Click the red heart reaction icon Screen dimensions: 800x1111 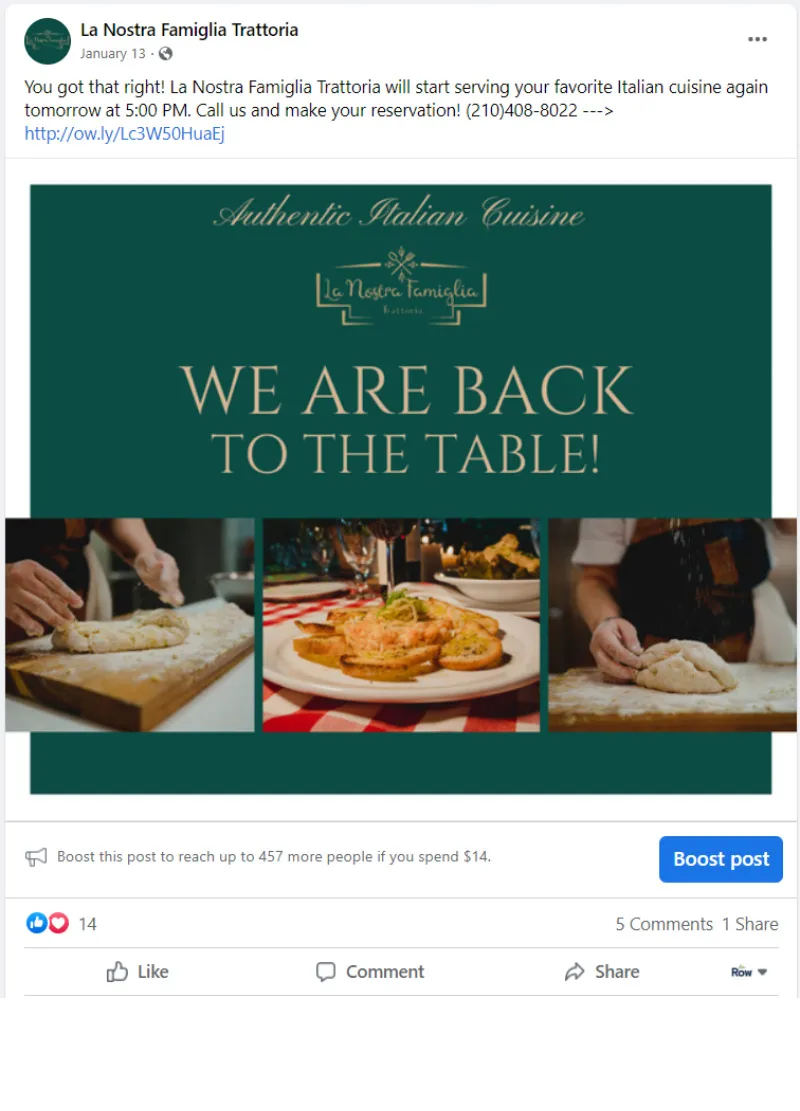coord(58,923)
